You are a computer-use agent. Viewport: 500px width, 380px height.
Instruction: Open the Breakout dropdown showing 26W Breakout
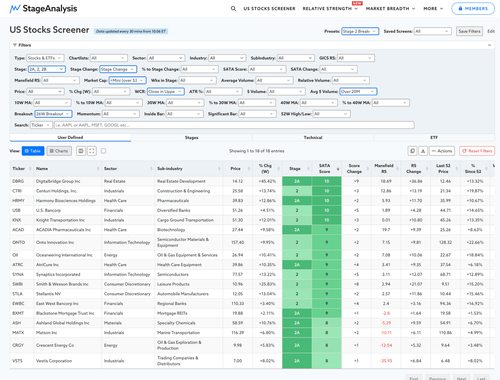point(53,114)
